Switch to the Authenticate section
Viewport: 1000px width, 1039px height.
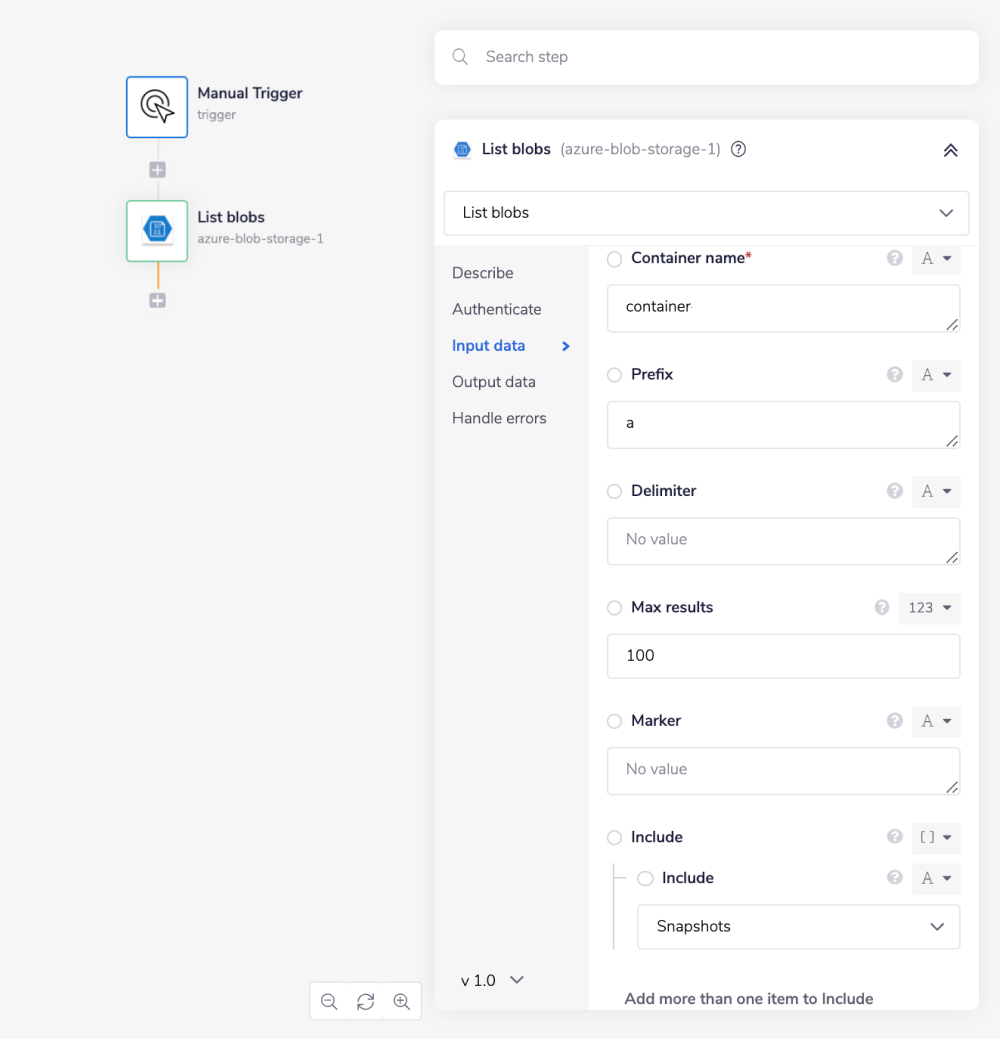(496, 310)
